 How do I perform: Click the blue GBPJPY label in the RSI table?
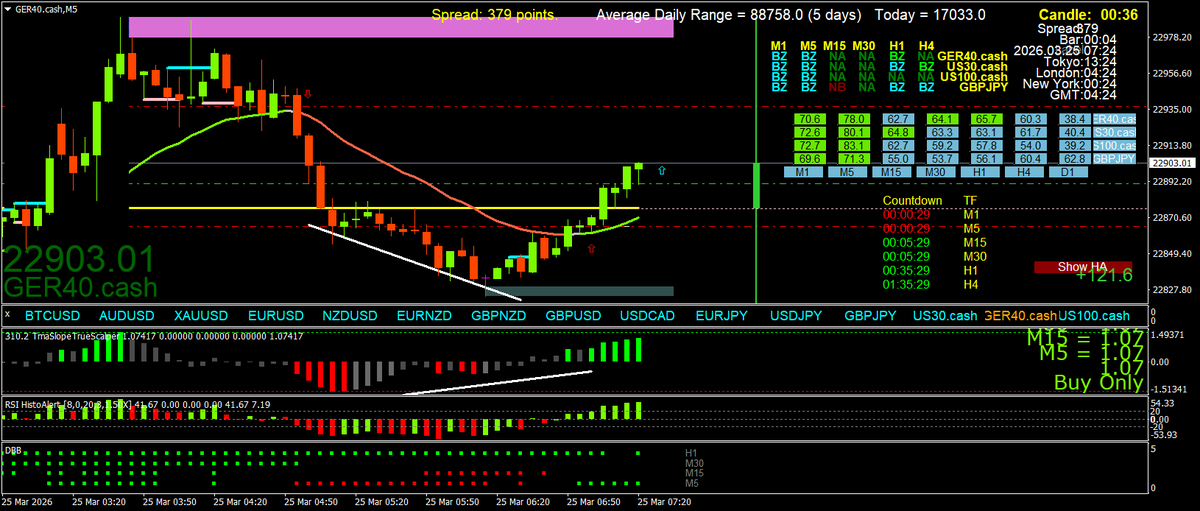click(1114, 158)
